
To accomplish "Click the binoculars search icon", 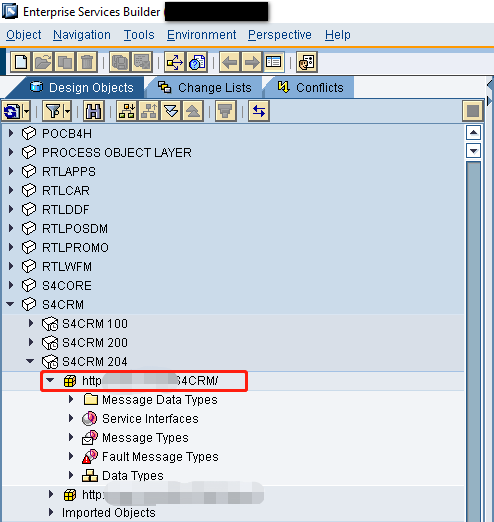I will [93, 111].
